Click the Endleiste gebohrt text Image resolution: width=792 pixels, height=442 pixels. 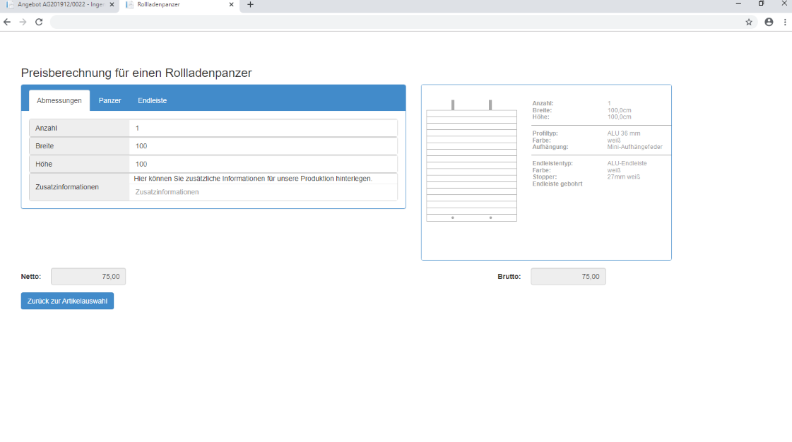click(x=557, y=184)
